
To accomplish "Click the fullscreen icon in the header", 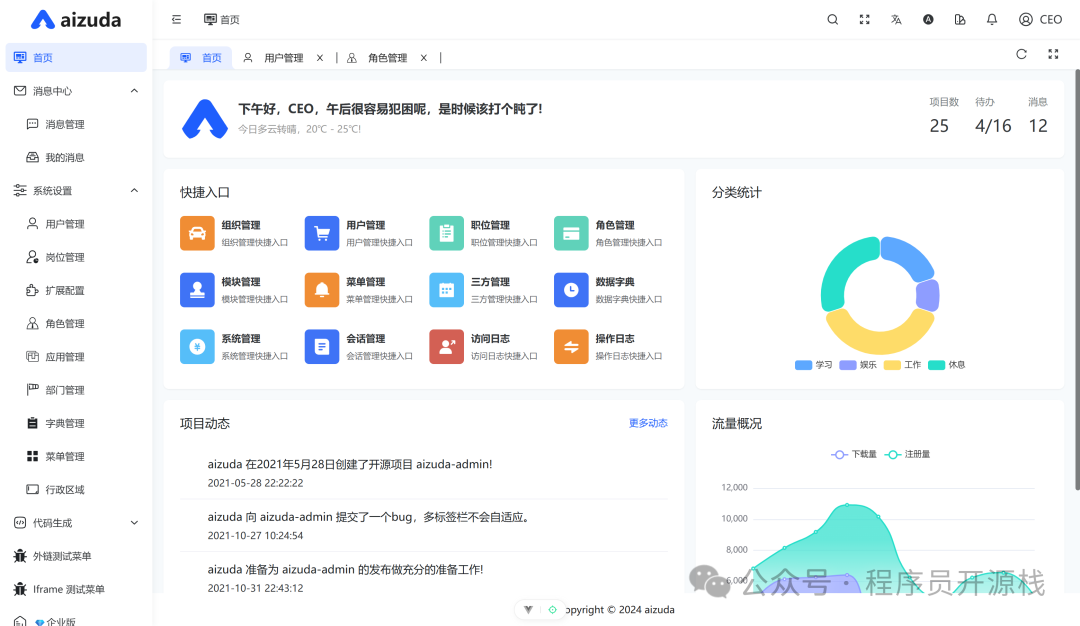I will point(864,19).
